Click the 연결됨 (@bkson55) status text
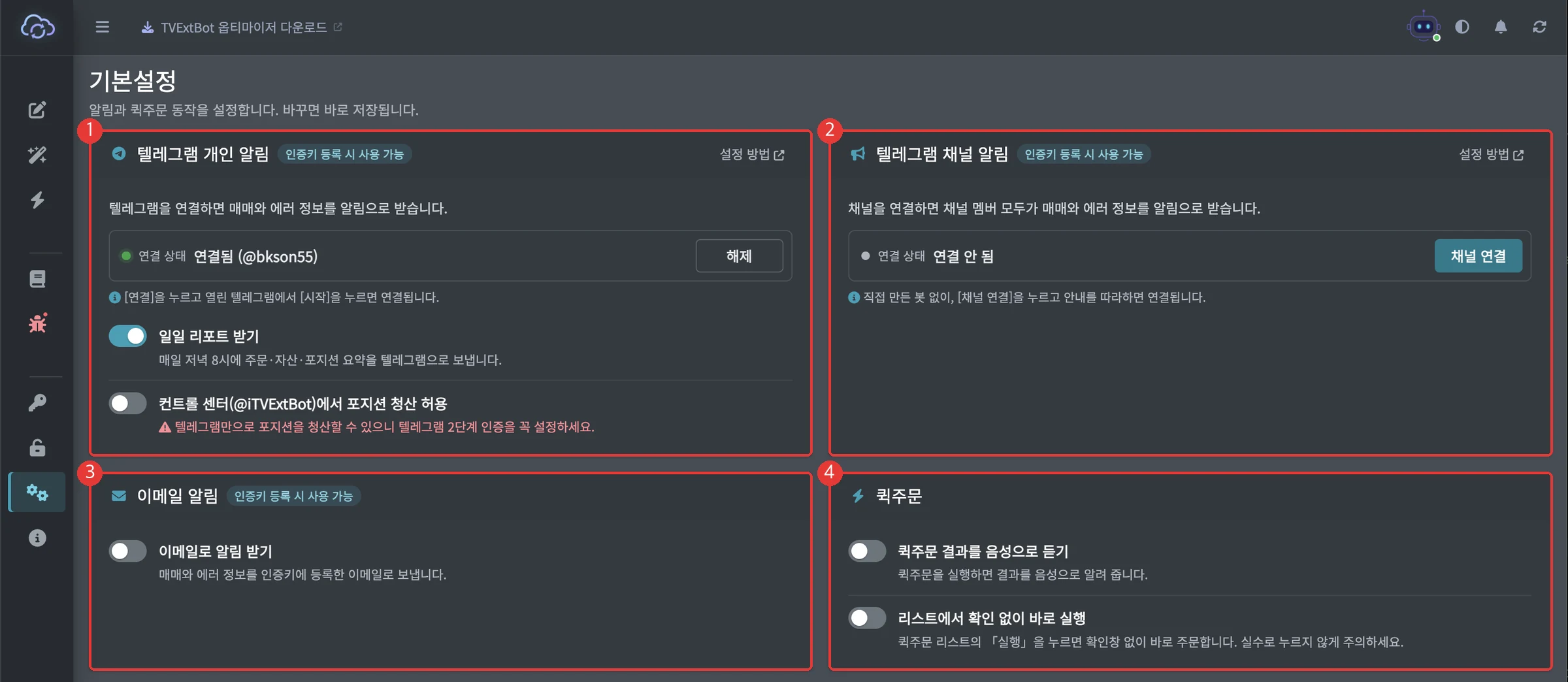 [x=255, y=256]
